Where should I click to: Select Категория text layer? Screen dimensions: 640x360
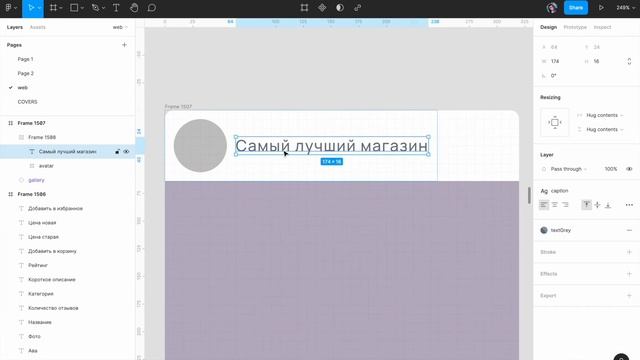[40, 294]
